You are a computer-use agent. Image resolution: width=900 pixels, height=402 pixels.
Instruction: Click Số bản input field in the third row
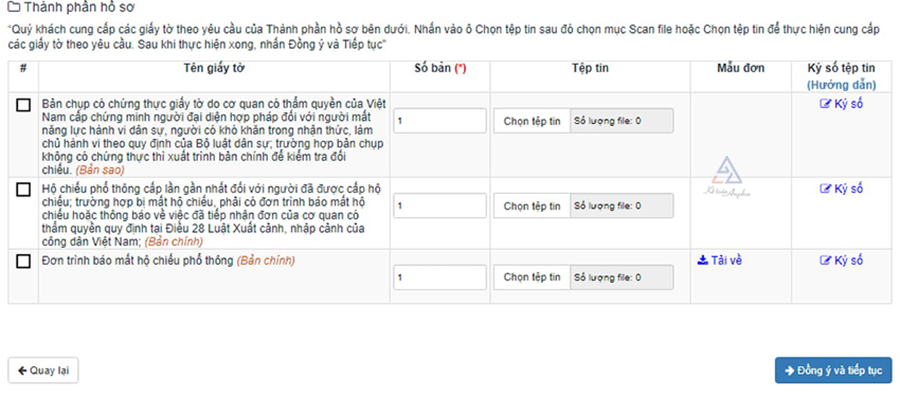(x=438, y=277)
